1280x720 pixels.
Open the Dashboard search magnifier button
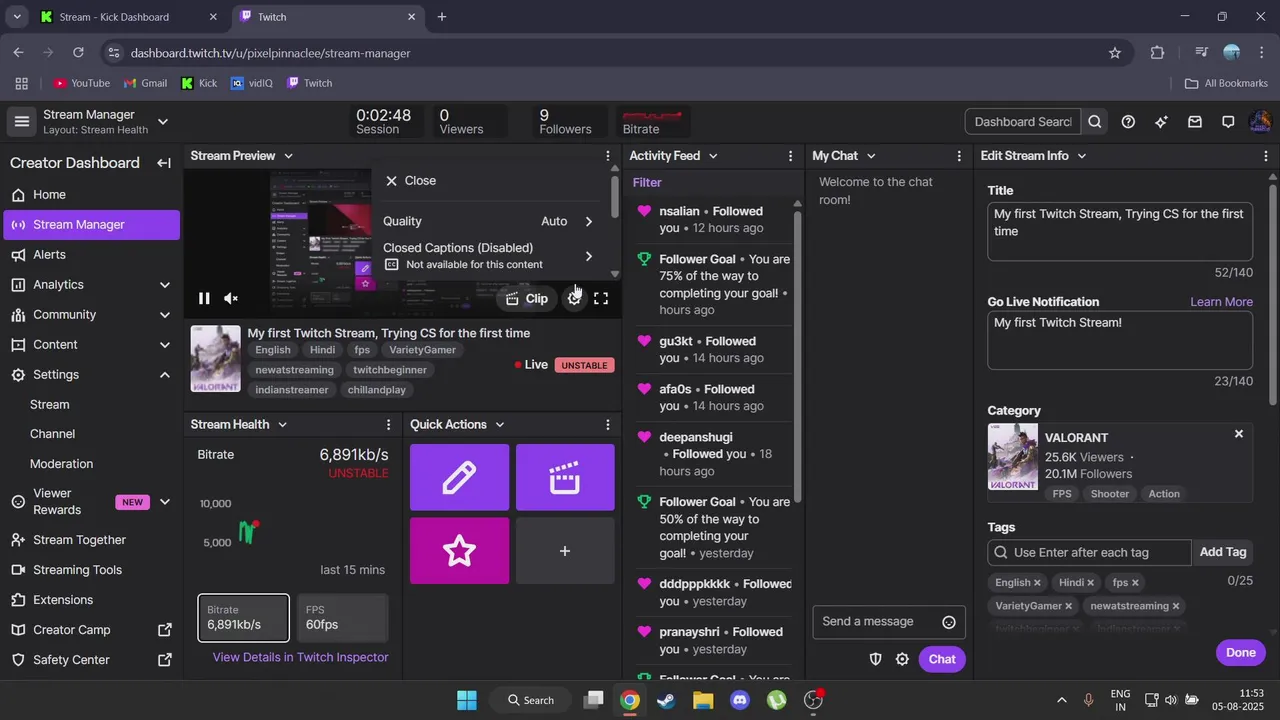click(1095, 122)
